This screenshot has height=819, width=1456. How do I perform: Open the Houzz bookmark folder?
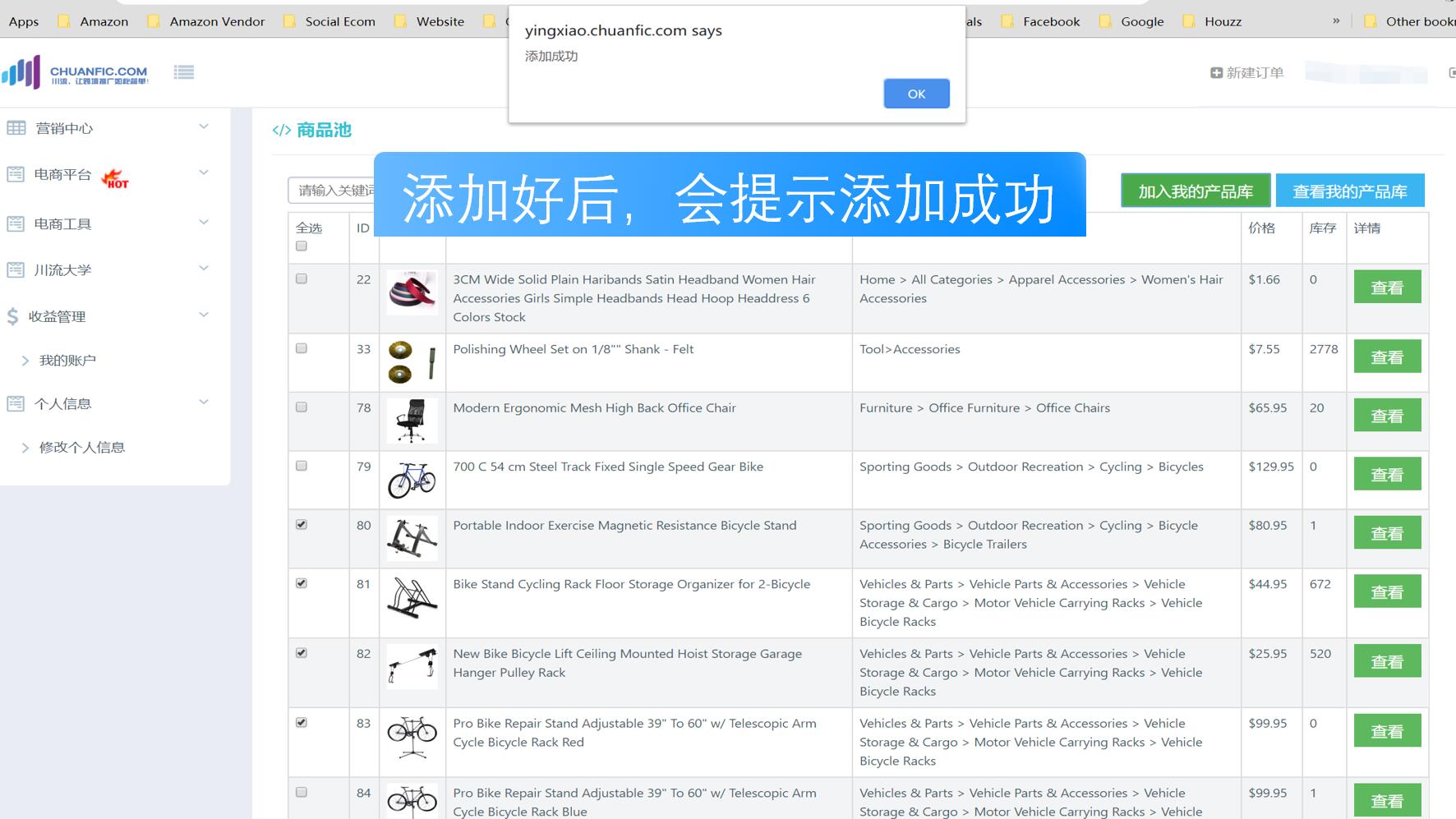coord(1212,21)
